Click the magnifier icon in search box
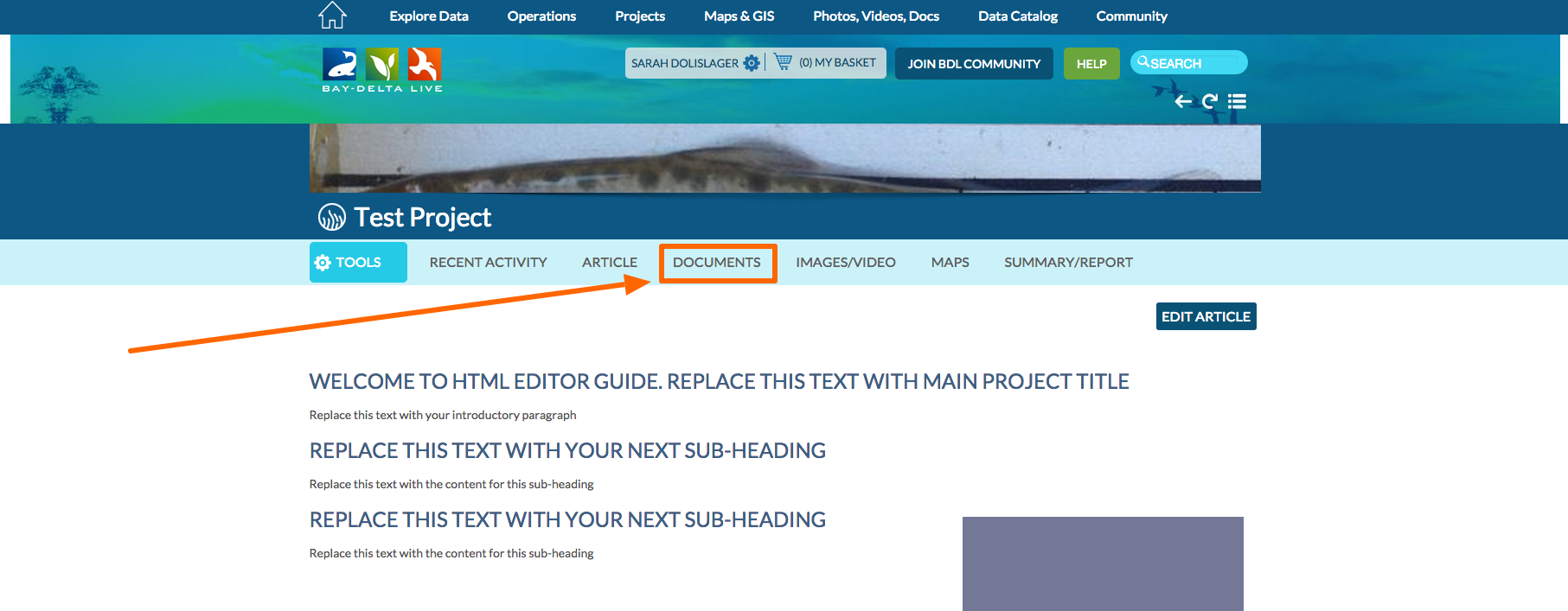Image resolution: width=1568 pixels, height=611 pixels. [x=1143, y=62]
